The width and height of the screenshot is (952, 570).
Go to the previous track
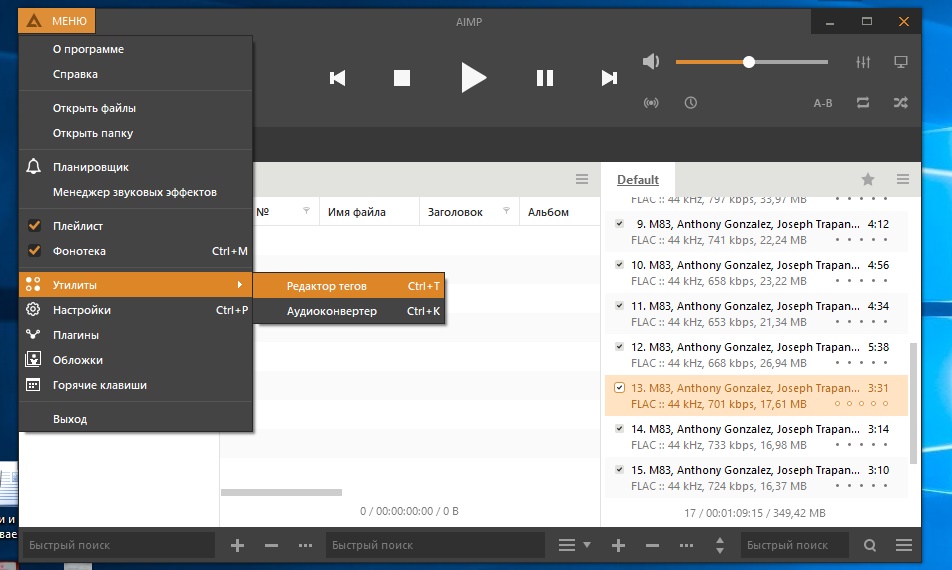(x=337, y=78)
